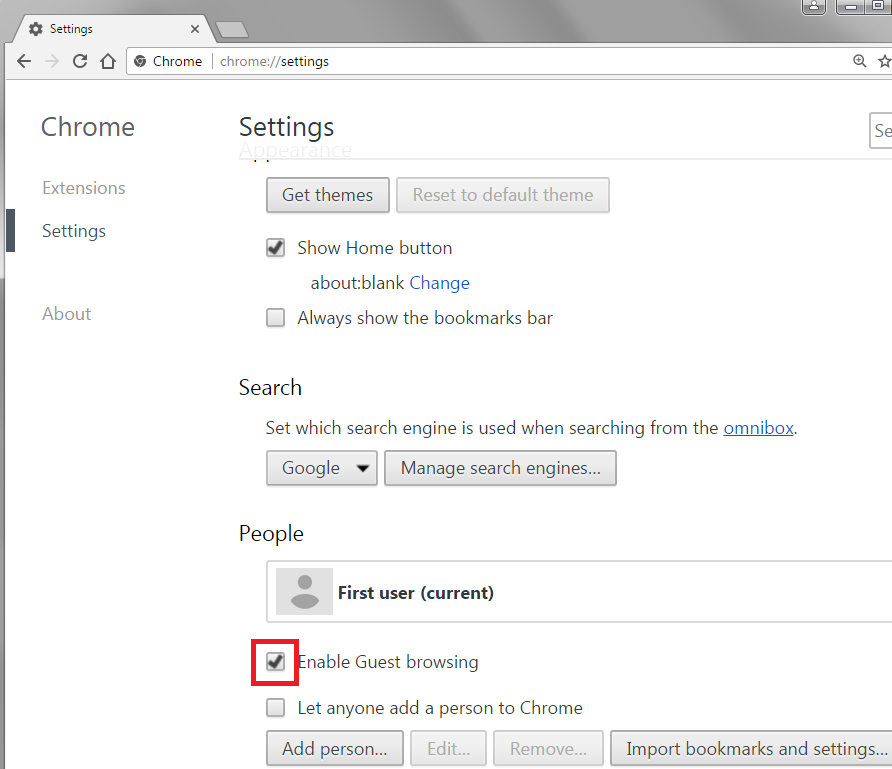The image size is (892, 769).
Task: Open the browser home page icon
Action: coord(107,61)
